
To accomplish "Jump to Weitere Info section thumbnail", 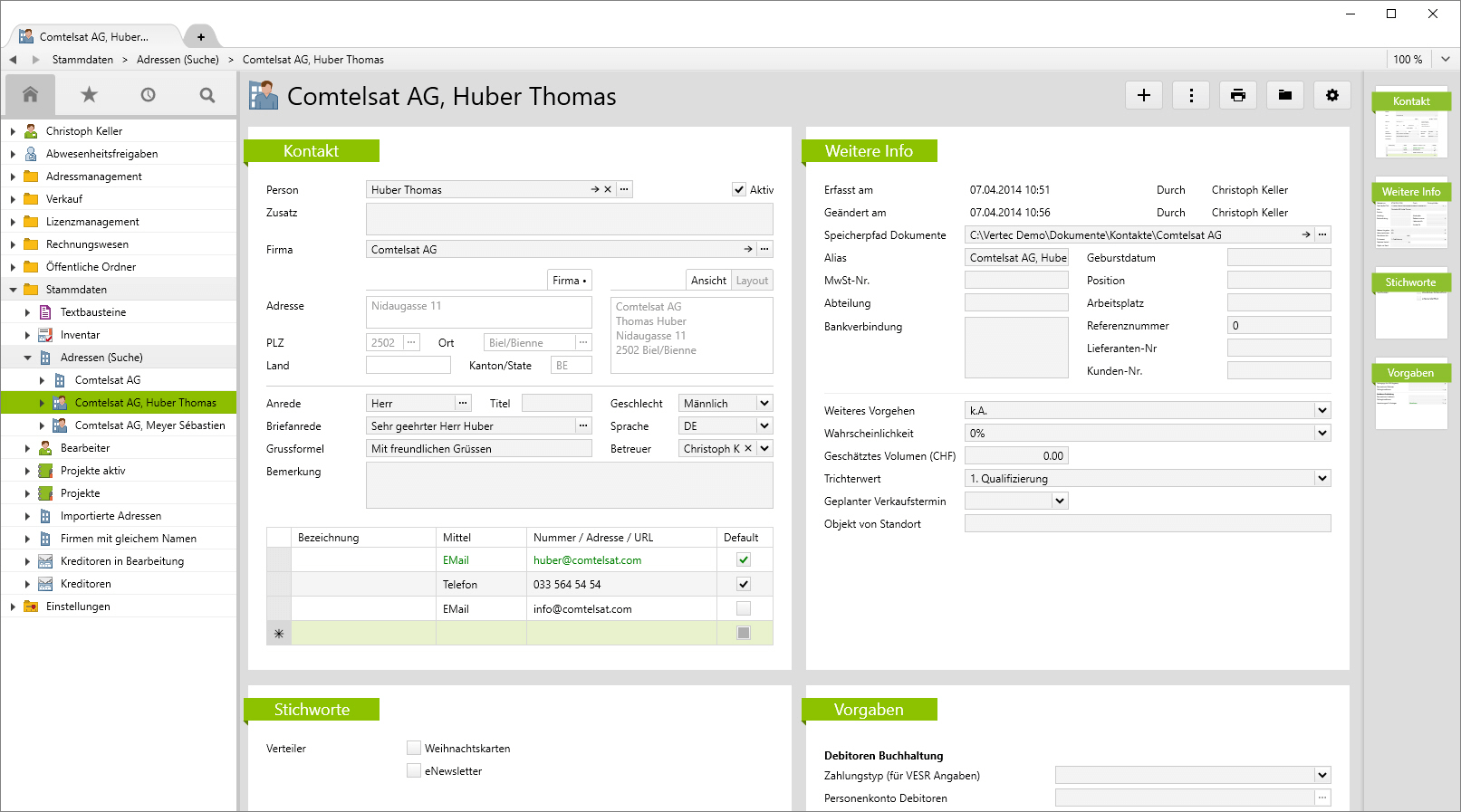I will (x=1411, y=213).
